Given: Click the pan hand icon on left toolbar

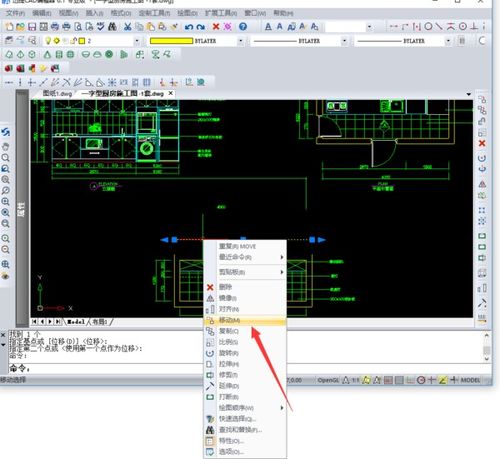Looking at the screenshot, I should point(5,146).
